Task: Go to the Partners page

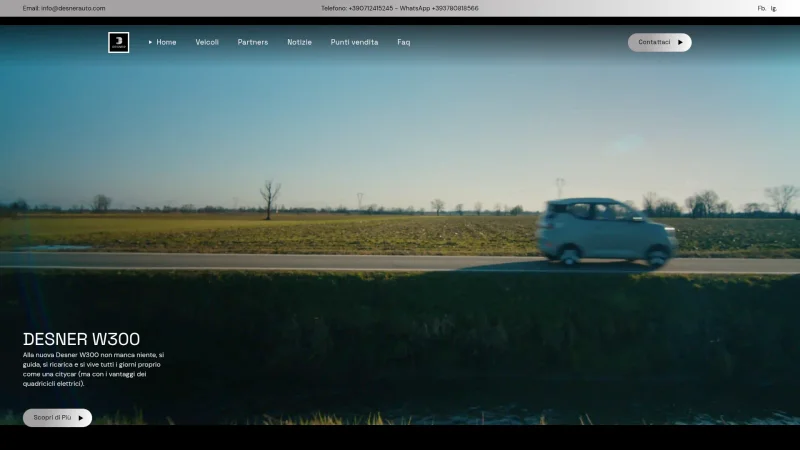Action: [x=253, y=42]
